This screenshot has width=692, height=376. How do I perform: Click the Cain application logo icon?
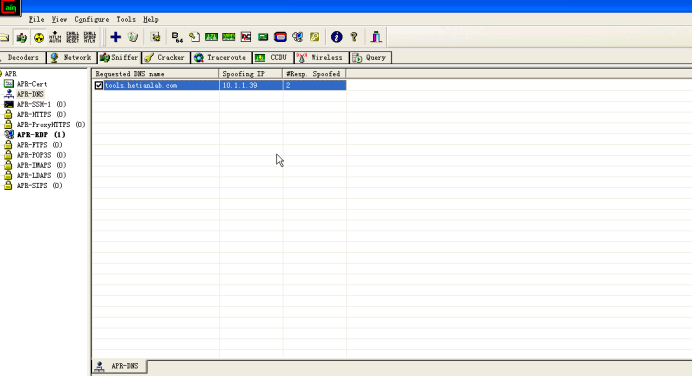click(x=10, y=8)
